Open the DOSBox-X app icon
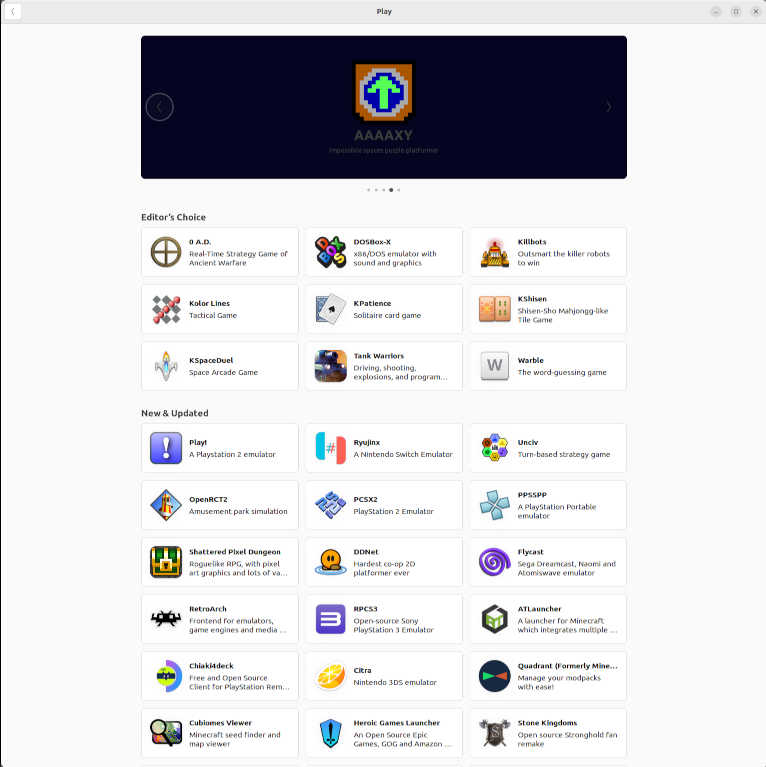 point(330,252)
